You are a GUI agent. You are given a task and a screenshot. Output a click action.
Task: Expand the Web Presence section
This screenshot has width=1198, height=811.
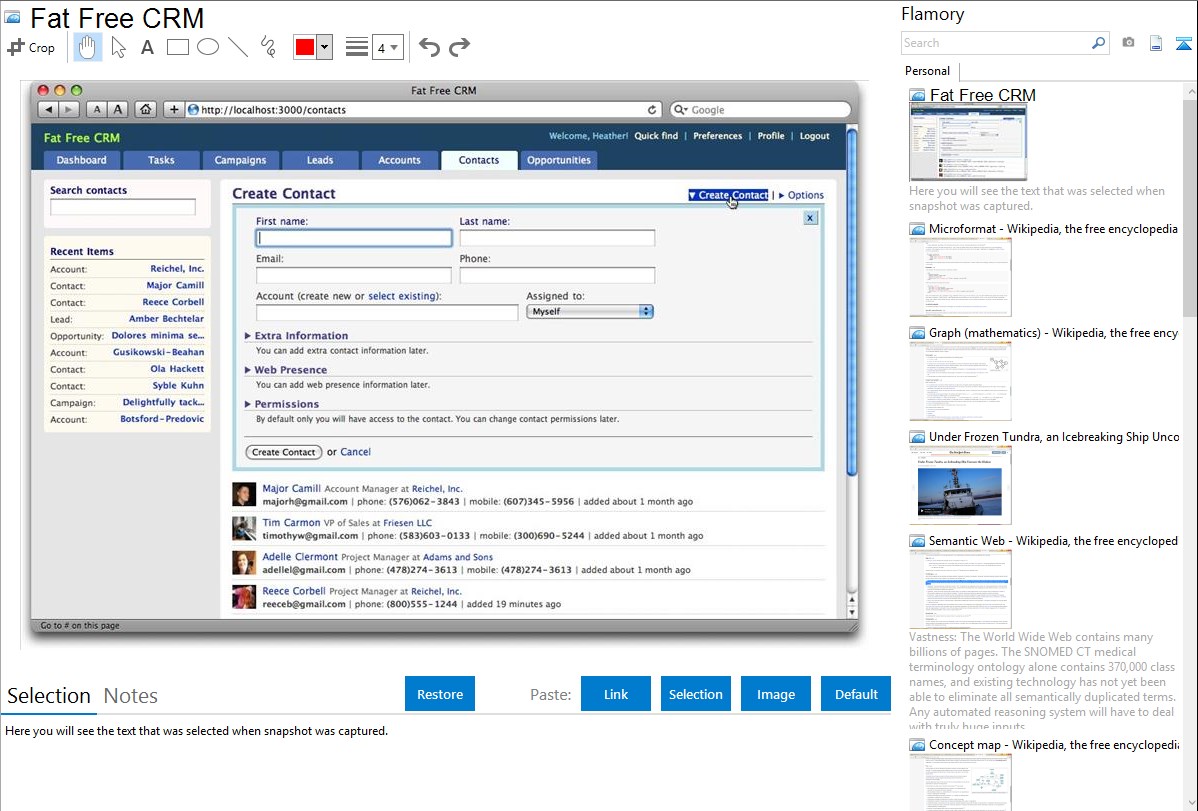pyautogui.click(x=286, y=370)
